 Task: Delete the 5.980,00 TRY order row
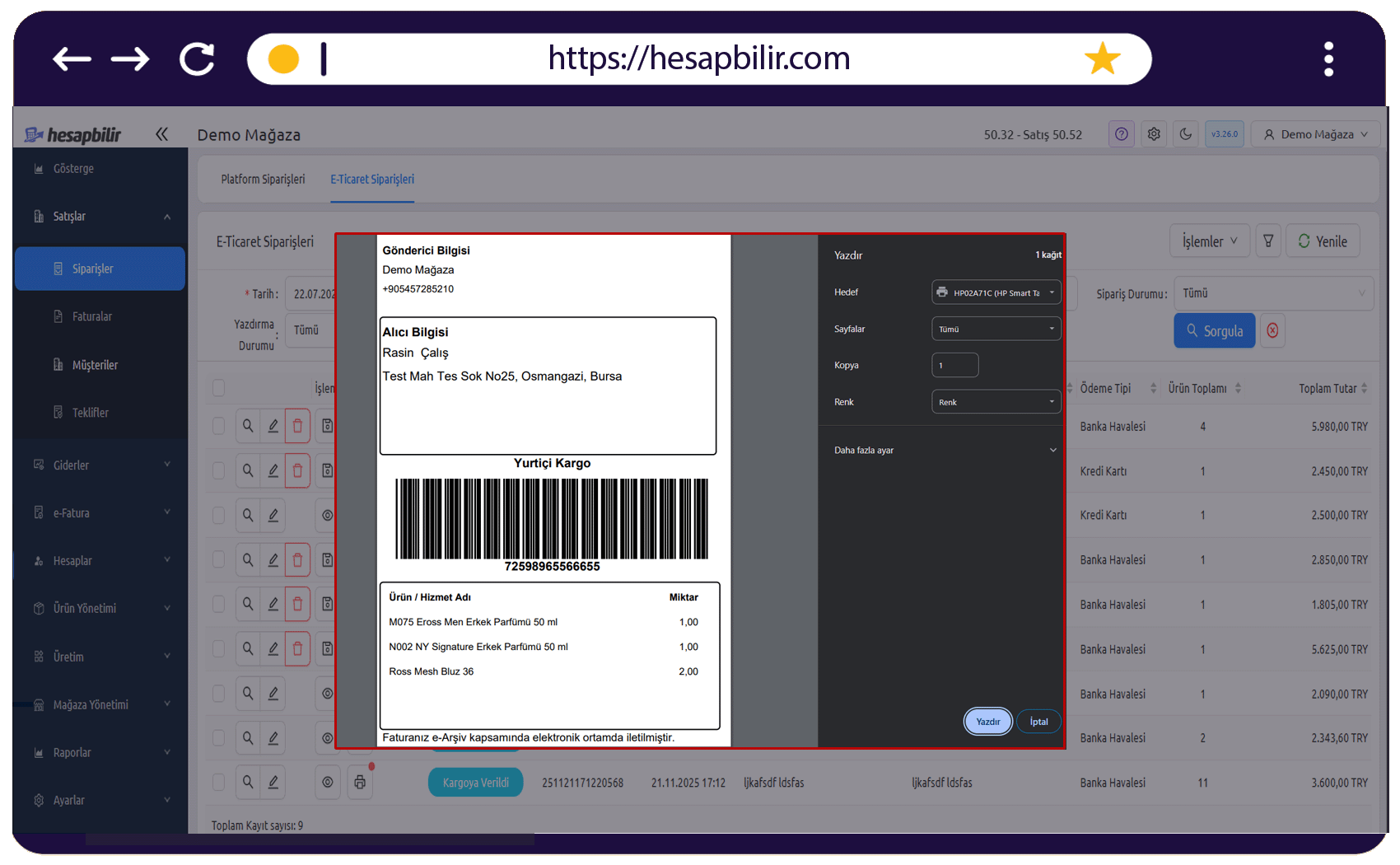click(297, 426)
